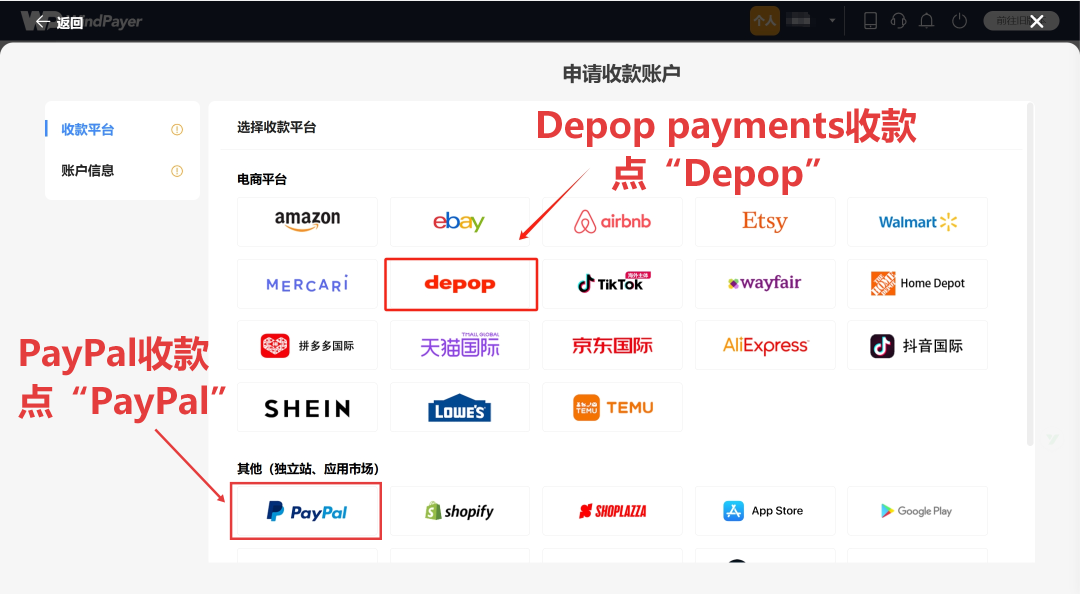Open the 收款平台 step in sidebar
This screenshot has height=594, width=1080.
(87, 130)
